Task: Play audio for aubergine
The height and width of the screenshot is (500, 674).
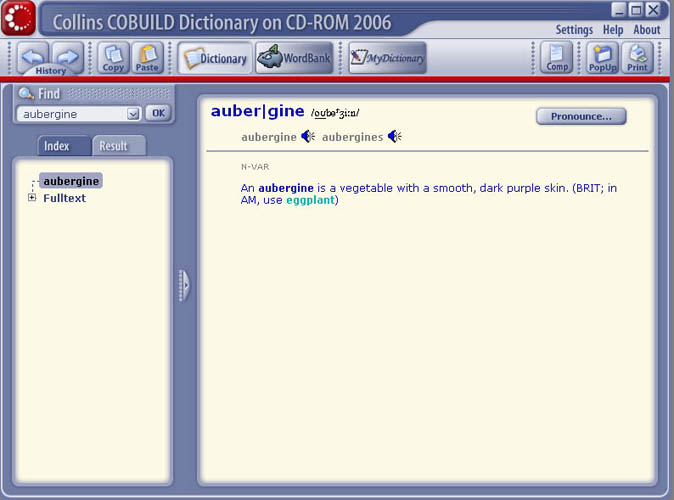Action: point(308,137)
